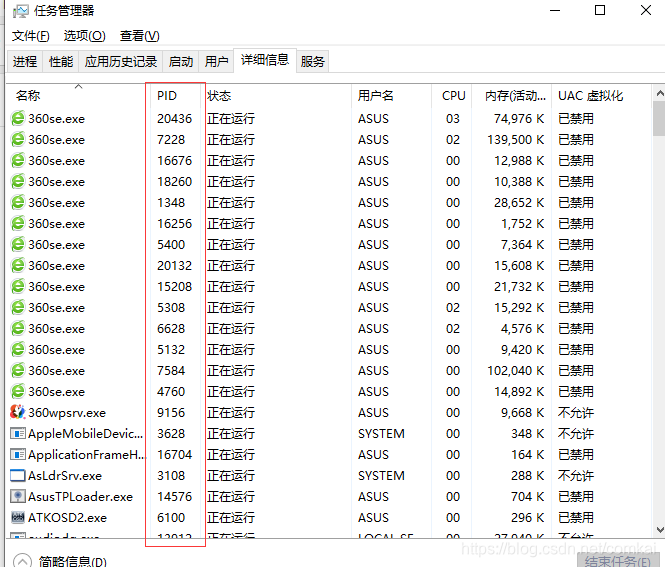Click the 正在运行 status of ATKOSD2.exe
The image size is (665, 567).
pos(231,517)
